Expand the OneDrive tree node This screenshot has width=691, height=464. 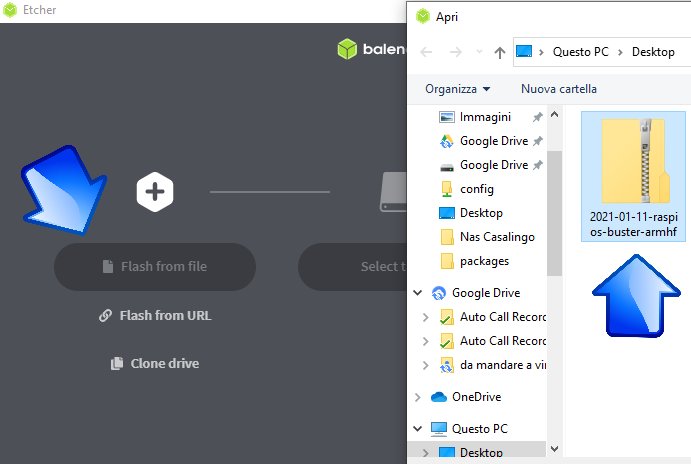(417, 397)
